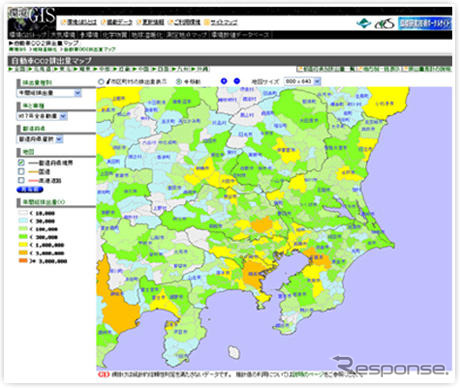This screenshot has height=388, width=460.
Task: Open the 環境GISとは header link
Action: [x=79, y=22]
